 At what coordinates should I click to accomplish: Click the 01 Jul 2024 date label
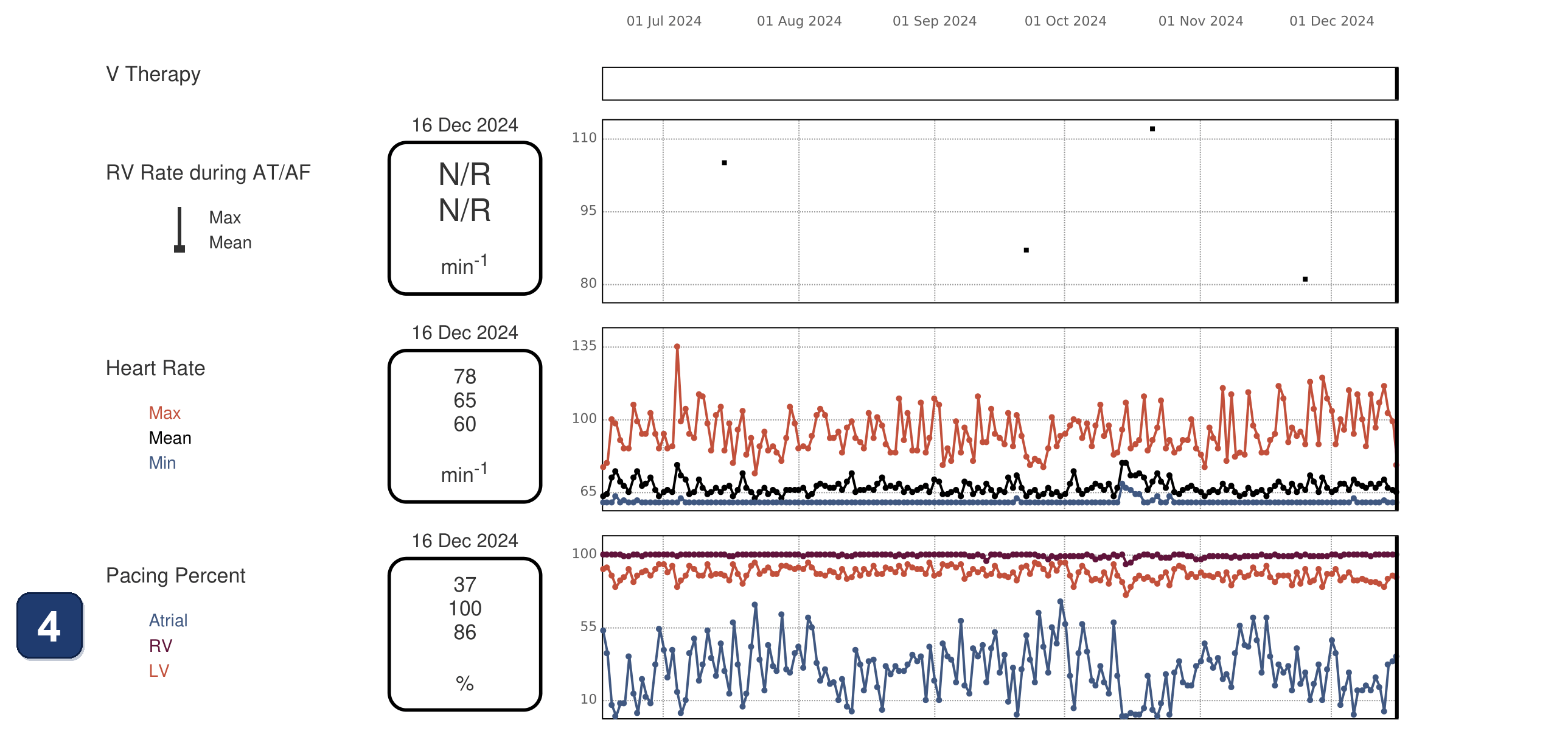pyautogui.click(x=663, y=21)
